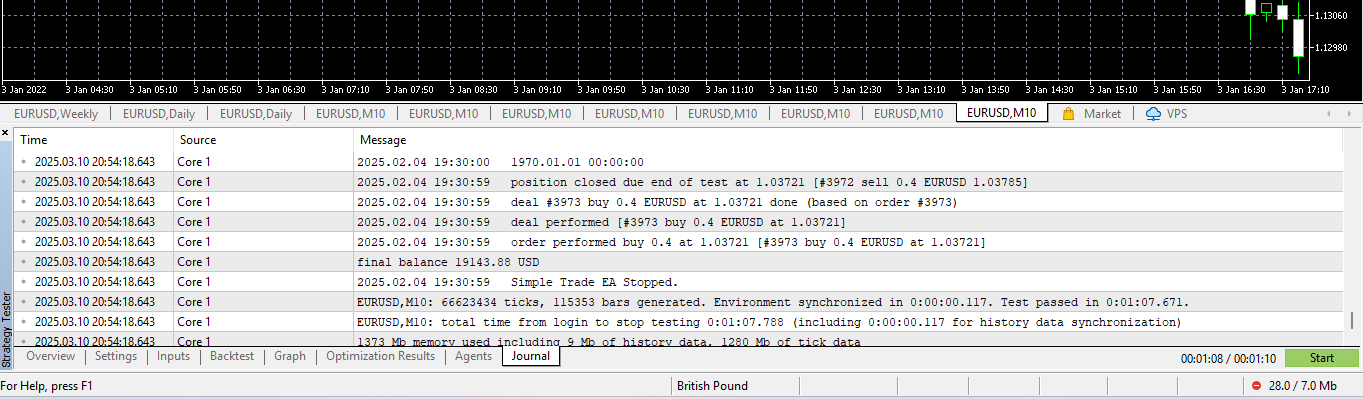Open the Agents tab
The height and width of the screenshot is (399, 1363).
473,356
